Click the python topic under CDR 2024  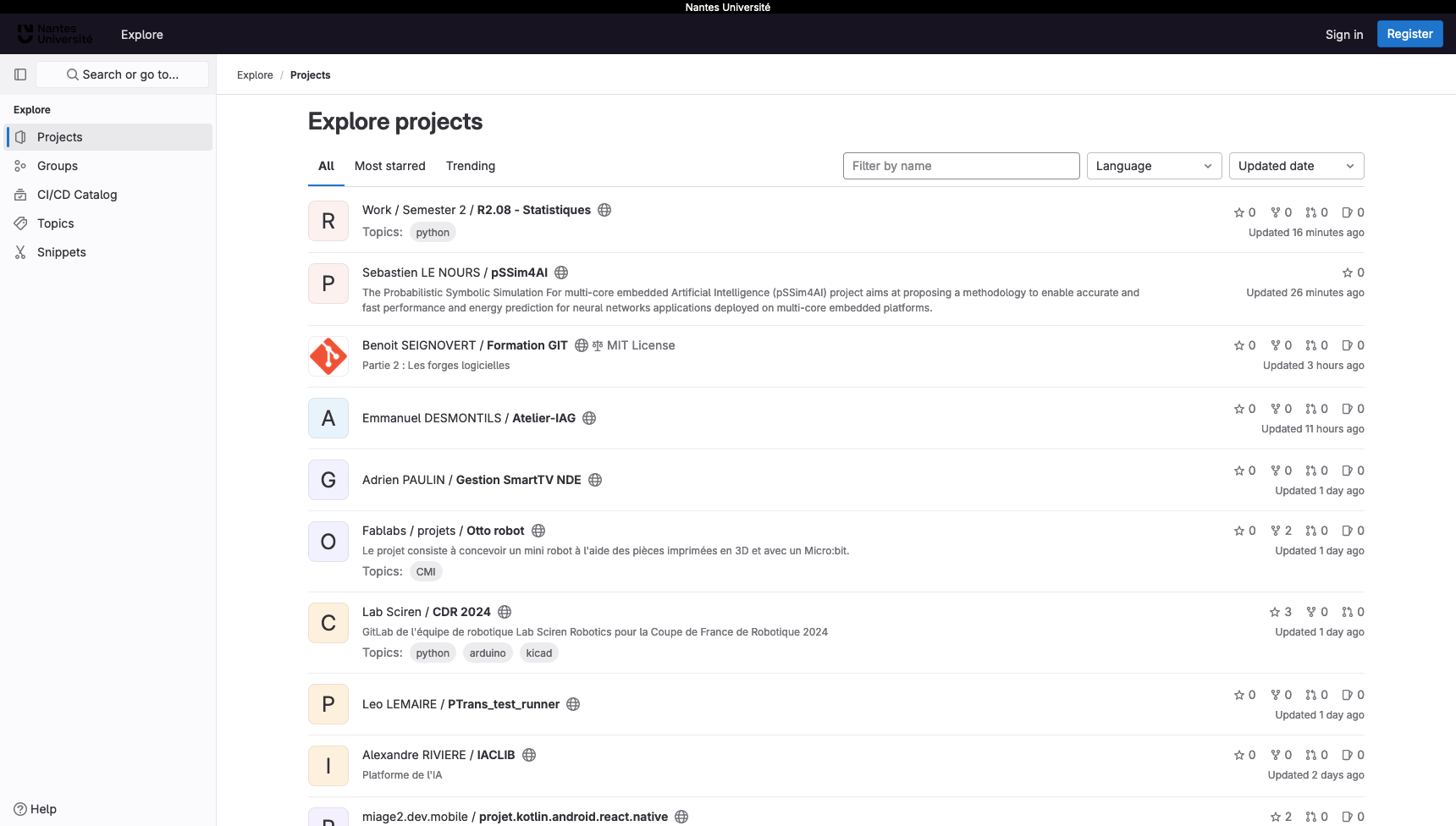pos(433,653)
